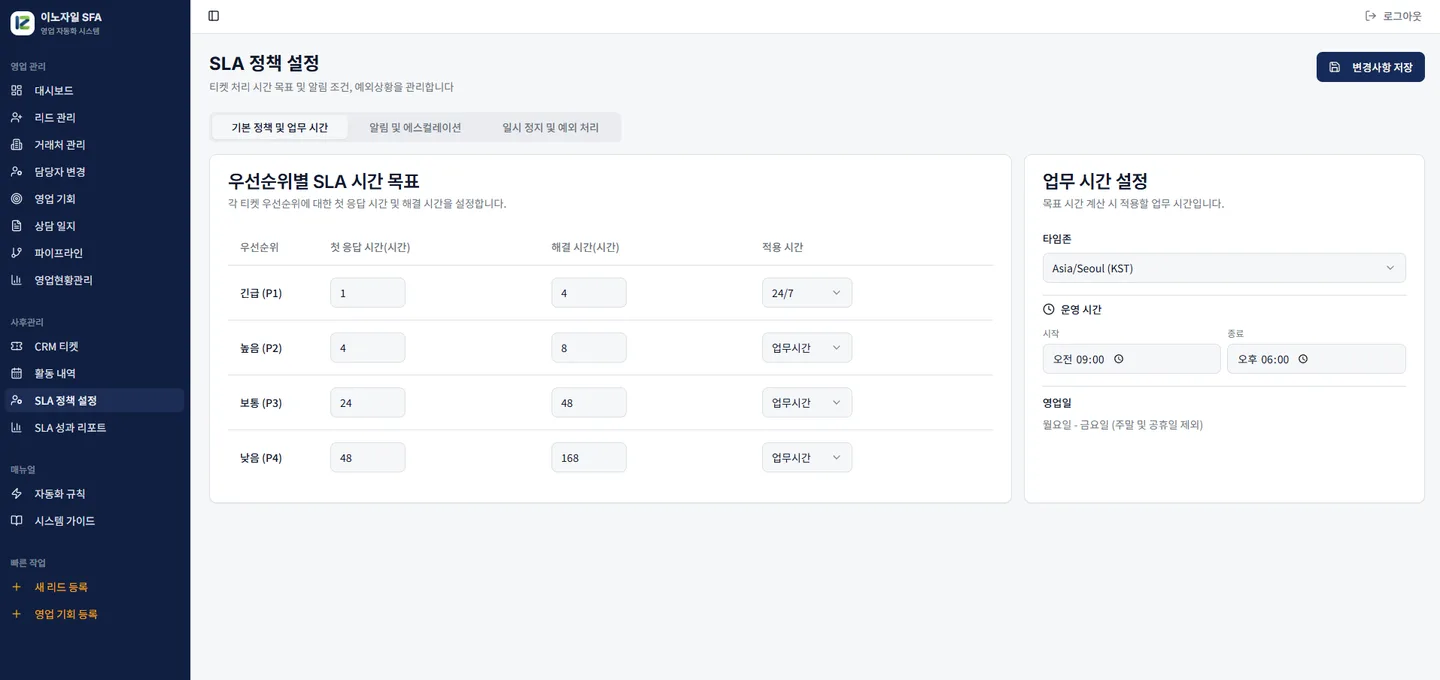Switch to 알림 및 에스컬레이션 tab
Screen dimensions: 1440x680
point(415,127)
